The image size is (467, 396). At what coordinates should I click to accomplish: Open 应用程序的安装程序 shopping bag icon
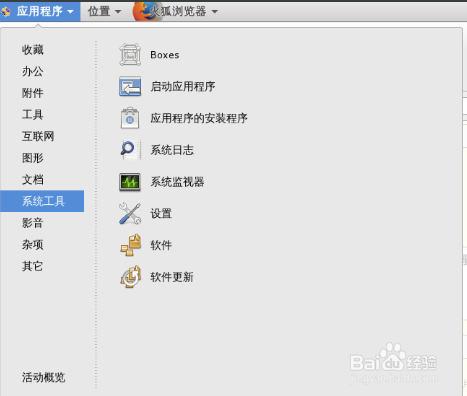pos(130,118)
